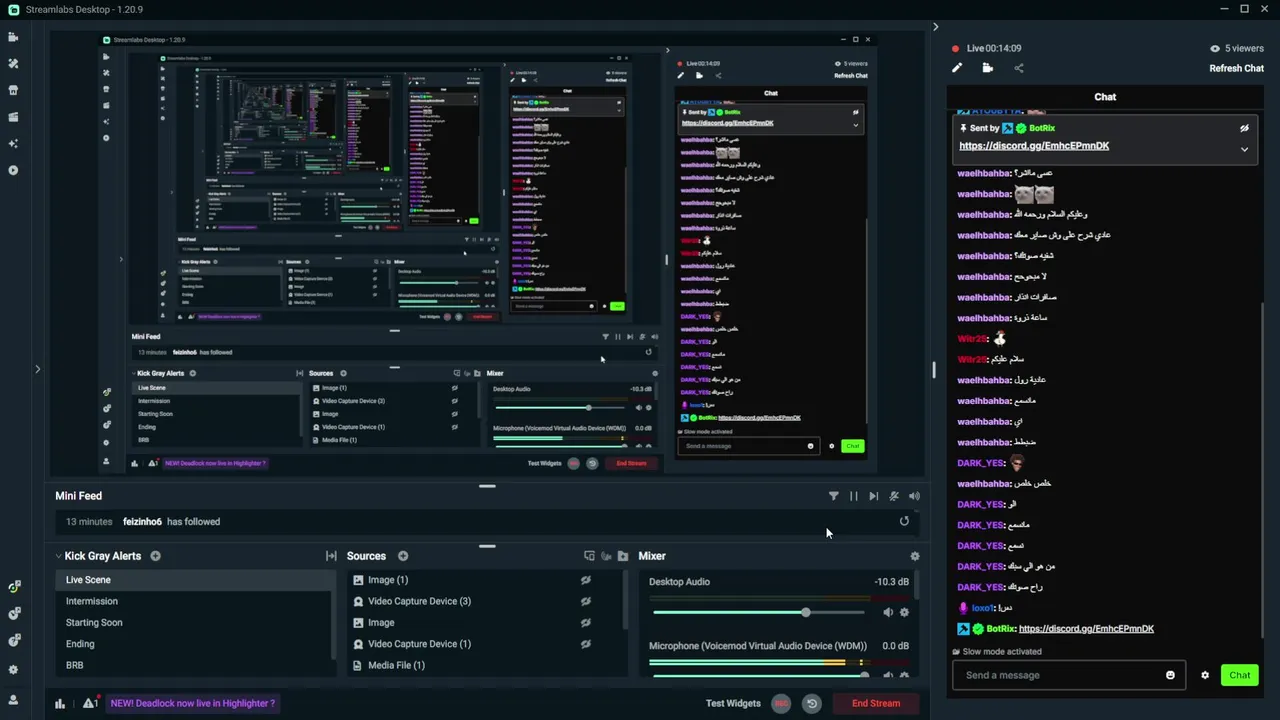Screen dimensions: 1280x720
Task: Click Refresh Chat
Action: click(1237, 68)
